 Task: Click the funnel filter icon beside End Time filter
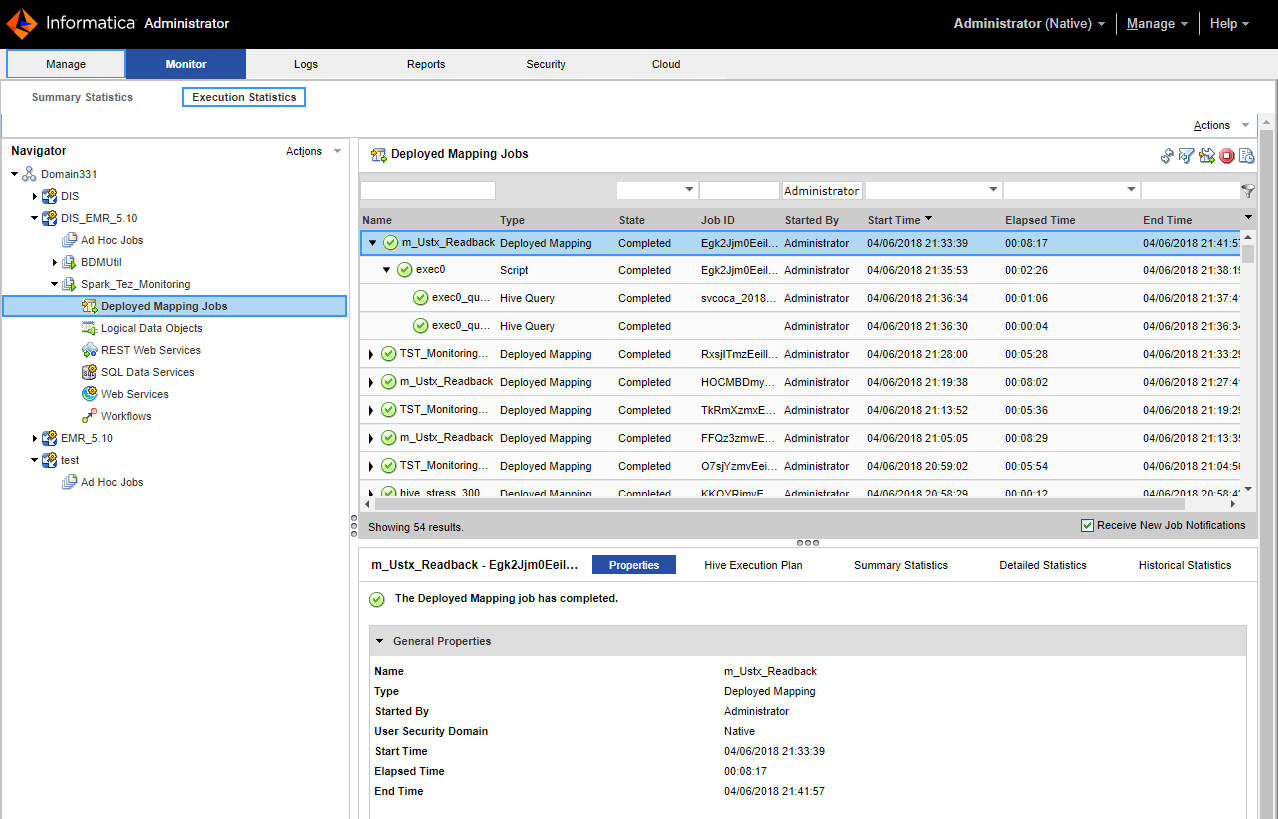(x=1248, y=190)
